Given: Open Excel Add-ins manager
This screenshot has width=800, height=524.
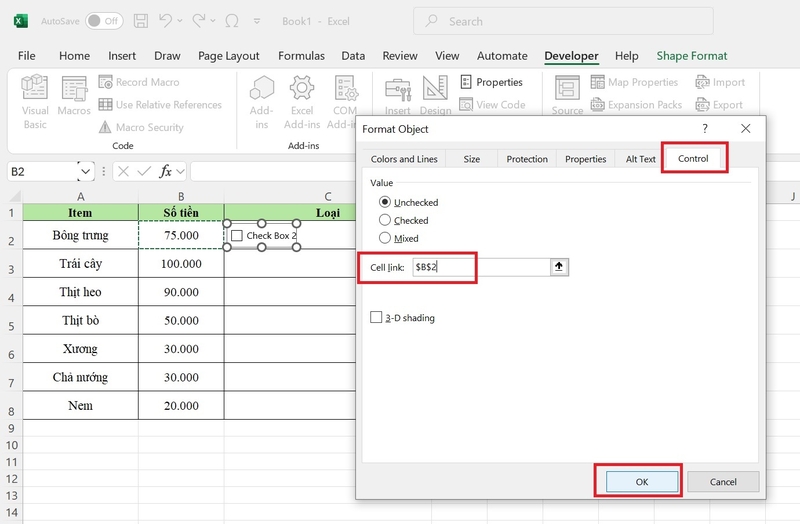Looking at the screenshot, I should 302,102.
